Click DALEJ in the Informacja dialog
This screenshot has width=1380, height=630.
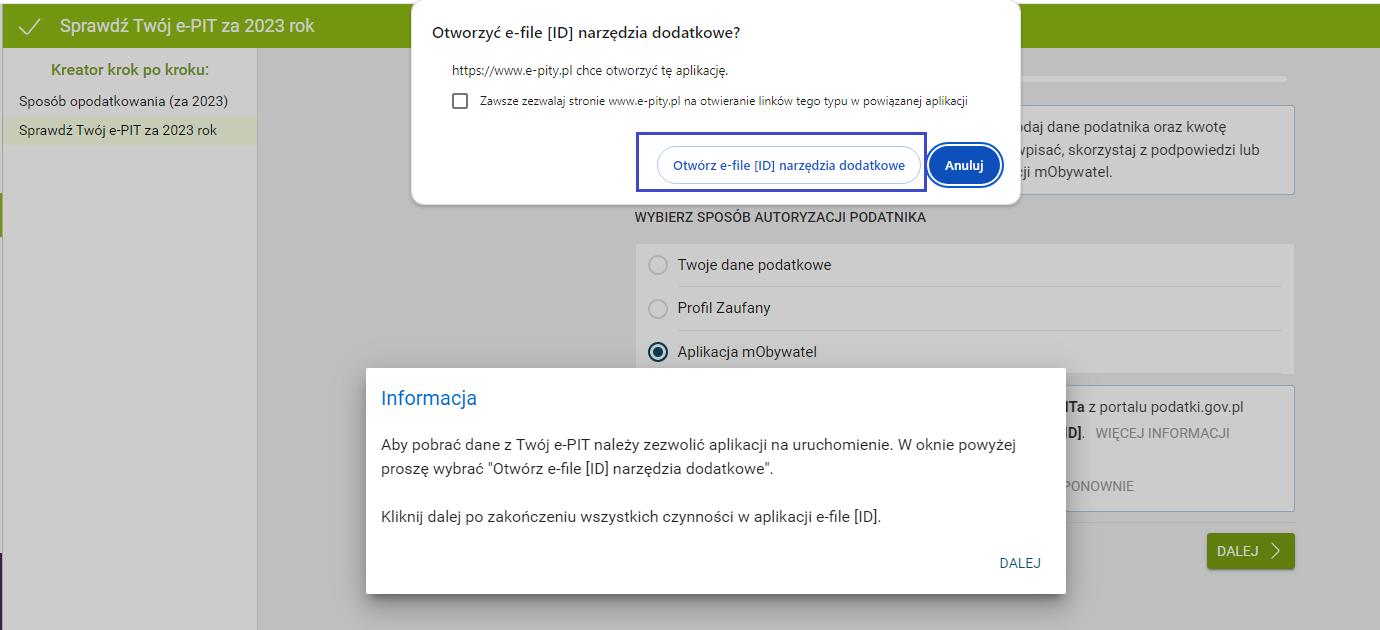[1020, 563]
